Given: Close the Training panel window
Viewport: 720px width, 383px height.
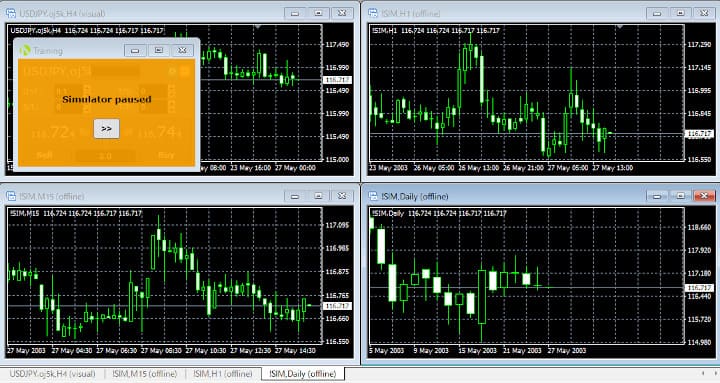Looking at the screenshot, I should [x=182, y=50].
